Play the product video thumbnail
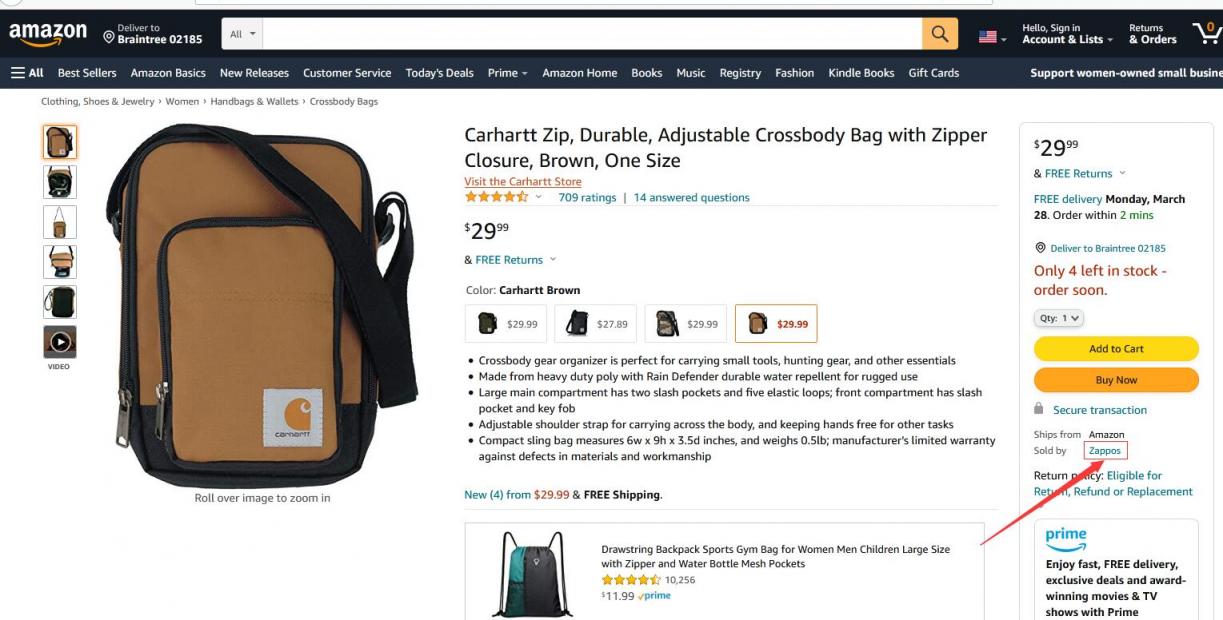1223x620 pixels. (60, 342)
